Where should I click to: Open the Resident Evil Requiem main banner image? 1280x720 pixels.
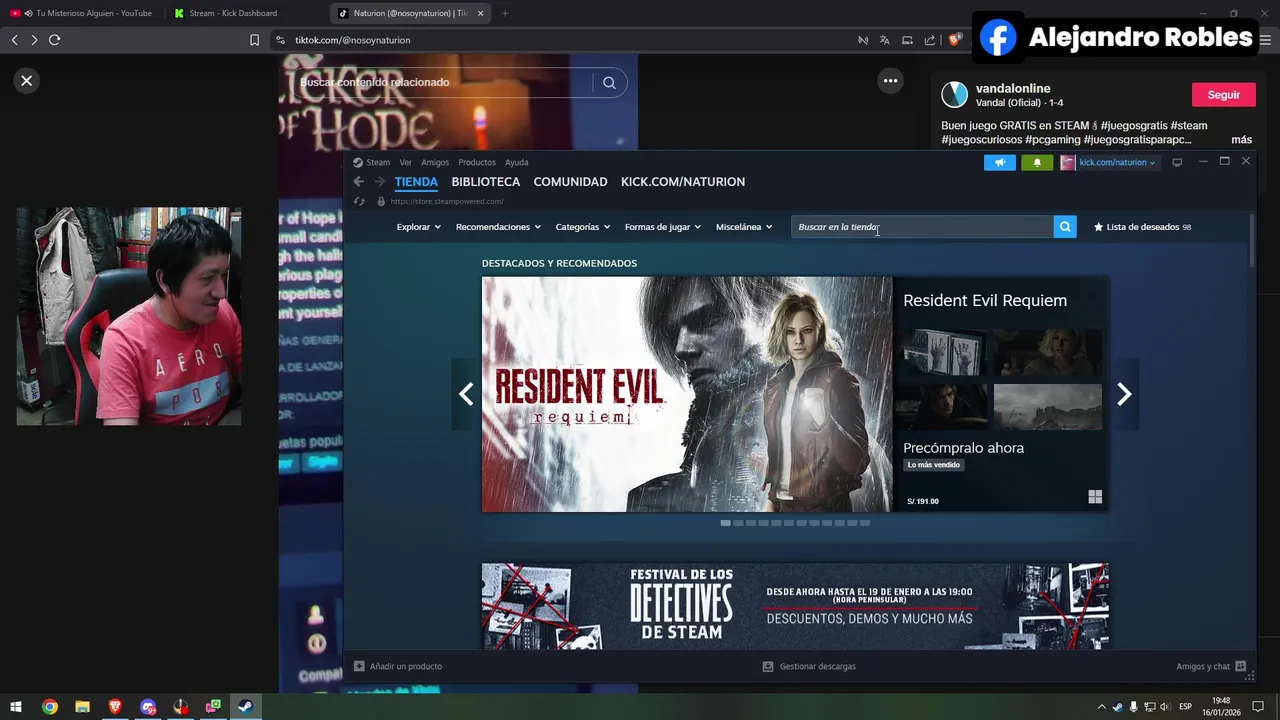pyautogui.click(x=687, y=394)
